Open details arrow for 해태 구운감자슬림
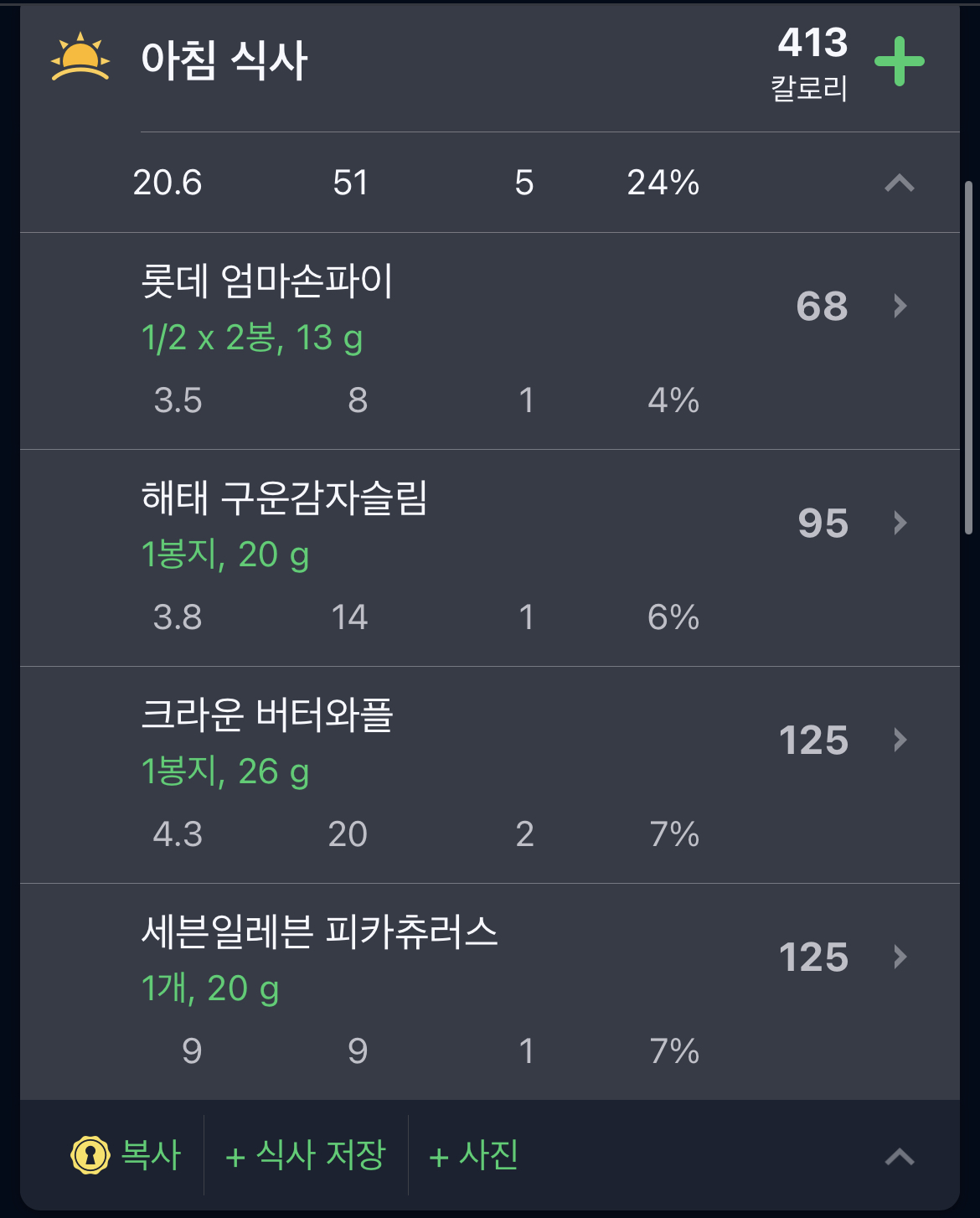The height and width of the screenshot is (1218, 980). (900, 523)
